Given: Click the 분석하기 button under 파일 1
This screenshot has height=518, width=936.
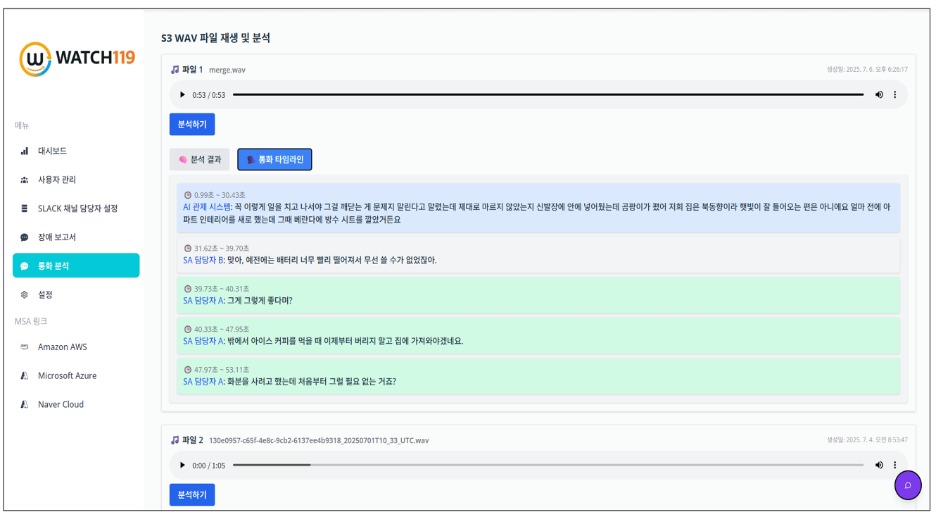Looking at the screenshot, I should point(192,125).
